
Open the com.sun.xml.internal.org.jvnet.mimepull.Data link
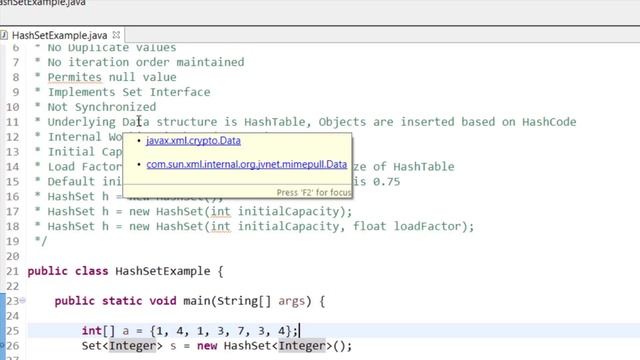pos(247,164)
